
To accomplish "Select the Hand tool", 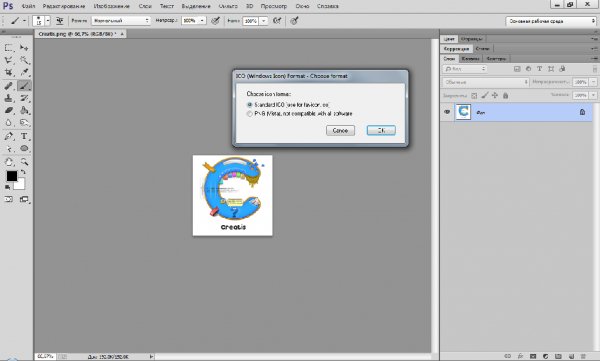I will click(x=8, y=162).
